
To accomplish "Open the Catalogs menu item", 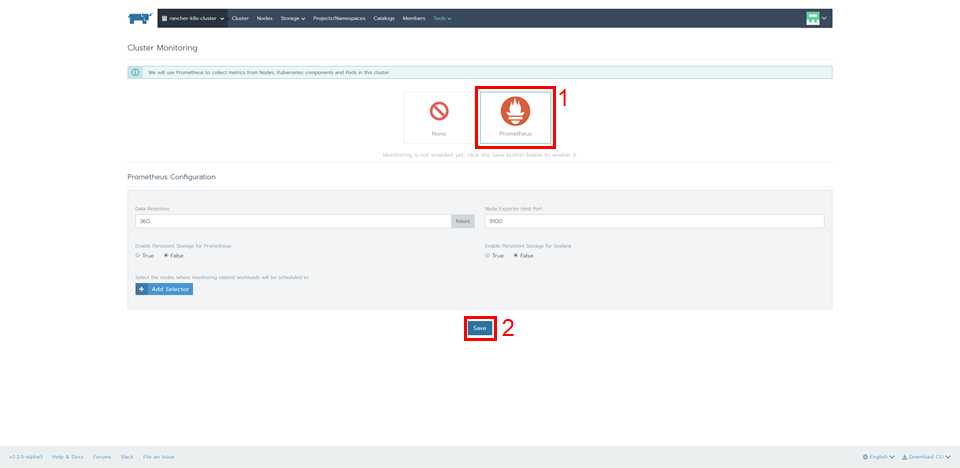I will [x=384, y=18].
